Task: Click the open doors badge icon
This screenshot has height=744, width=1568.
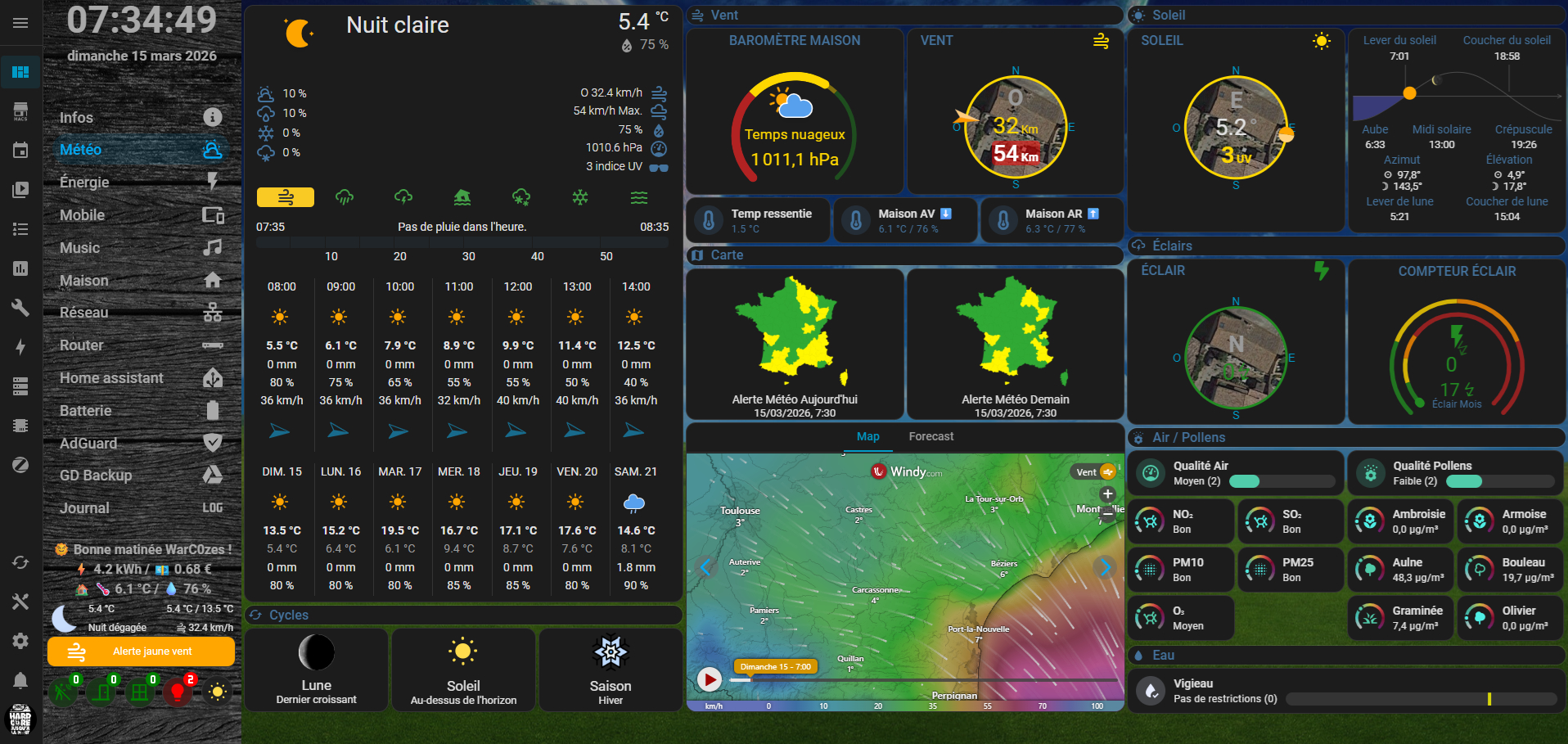Action: (x=101, y=692)
